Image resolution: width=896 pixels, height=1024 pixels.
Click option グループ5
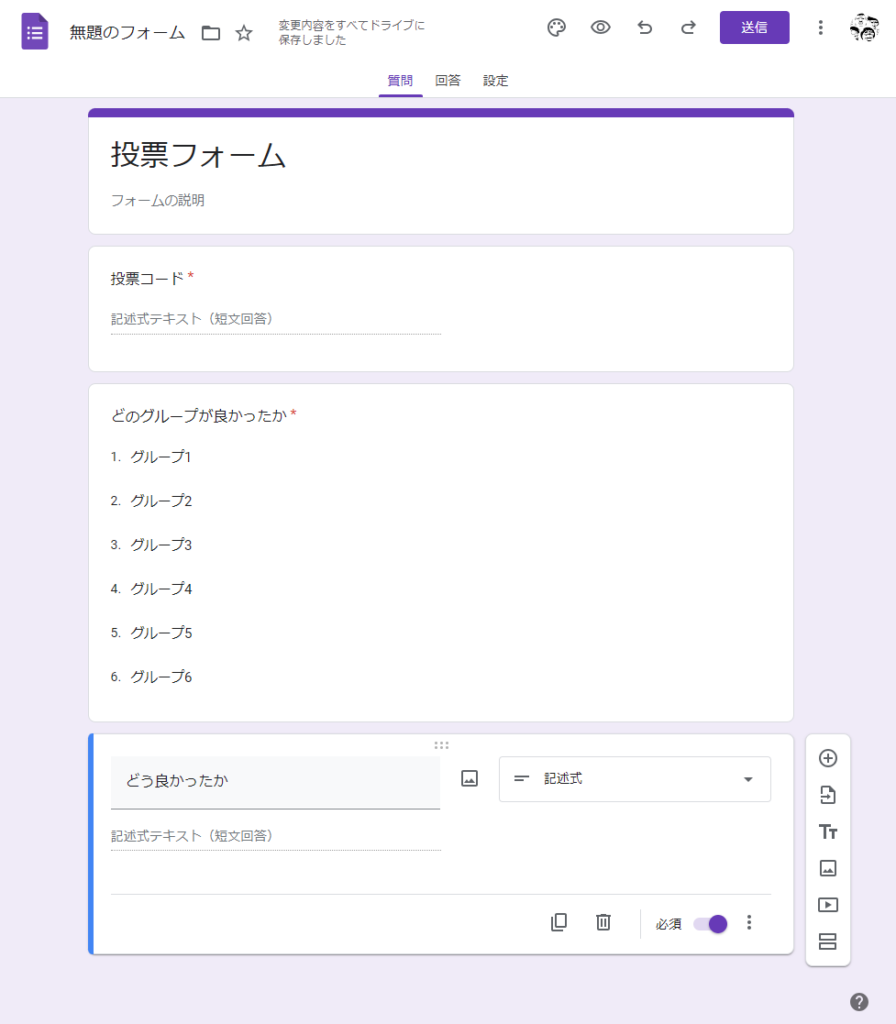[x=161, y=633]
